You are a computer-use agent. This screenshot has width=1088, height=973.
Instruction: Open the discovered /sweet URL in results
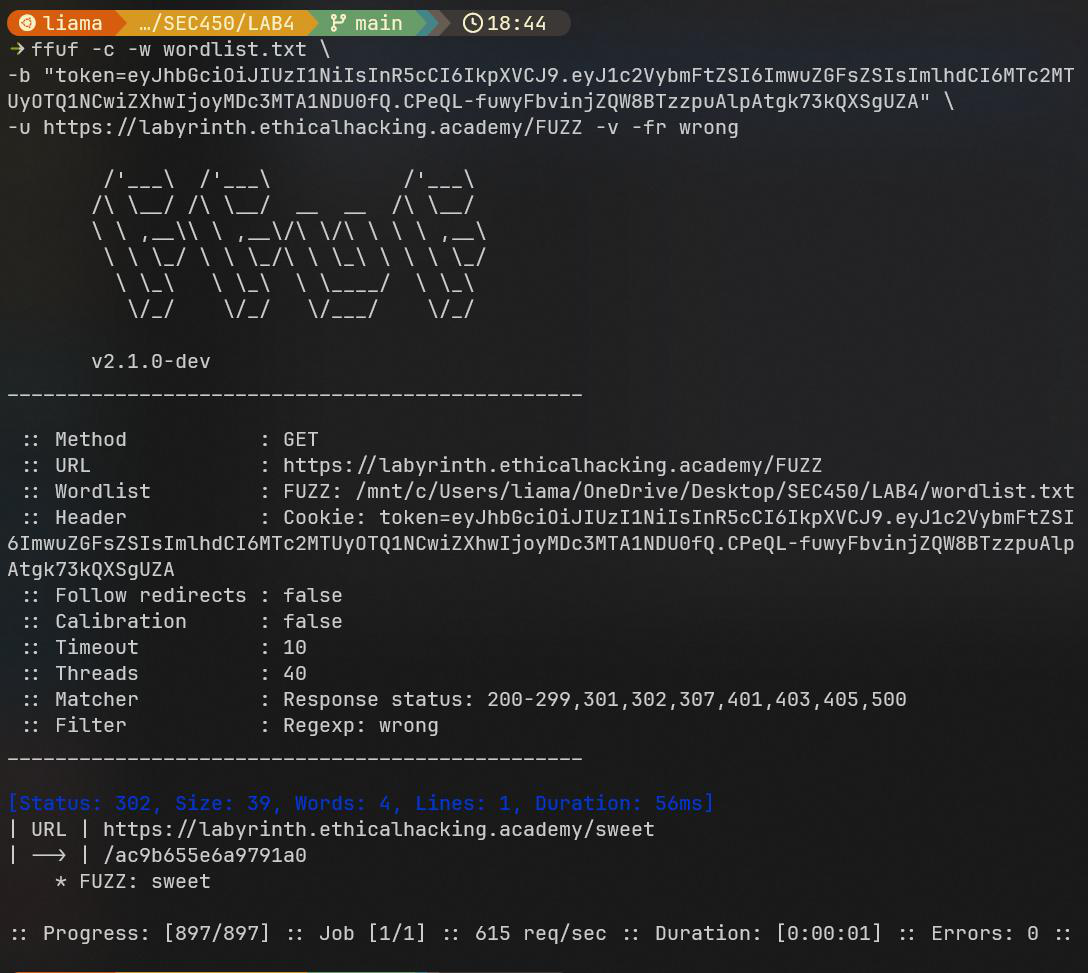pos(378,830)
